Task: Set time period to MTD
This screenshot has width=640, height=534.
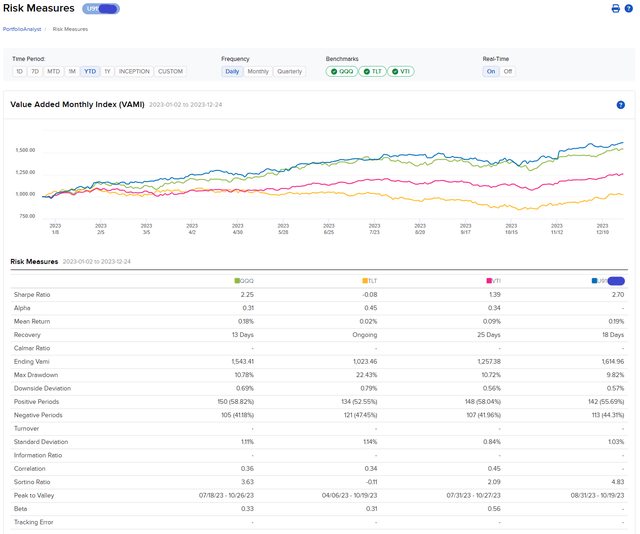Action: pyautogui.click(x=54, y=72)
